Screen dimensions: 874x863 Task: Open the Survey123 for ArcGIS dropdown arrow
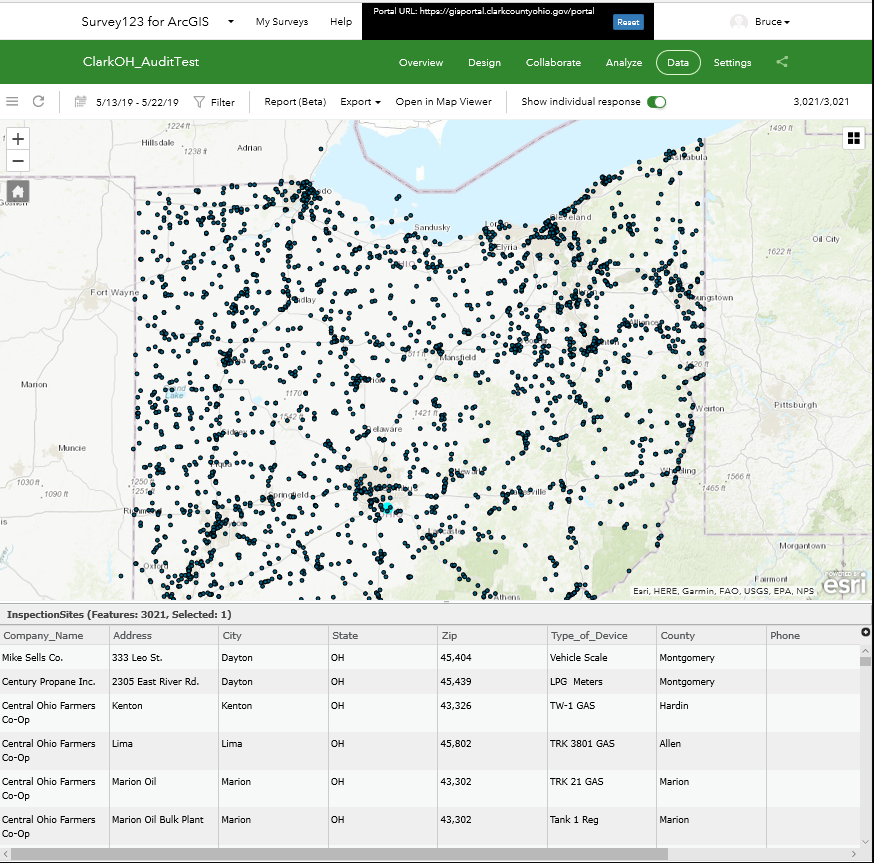231,22
